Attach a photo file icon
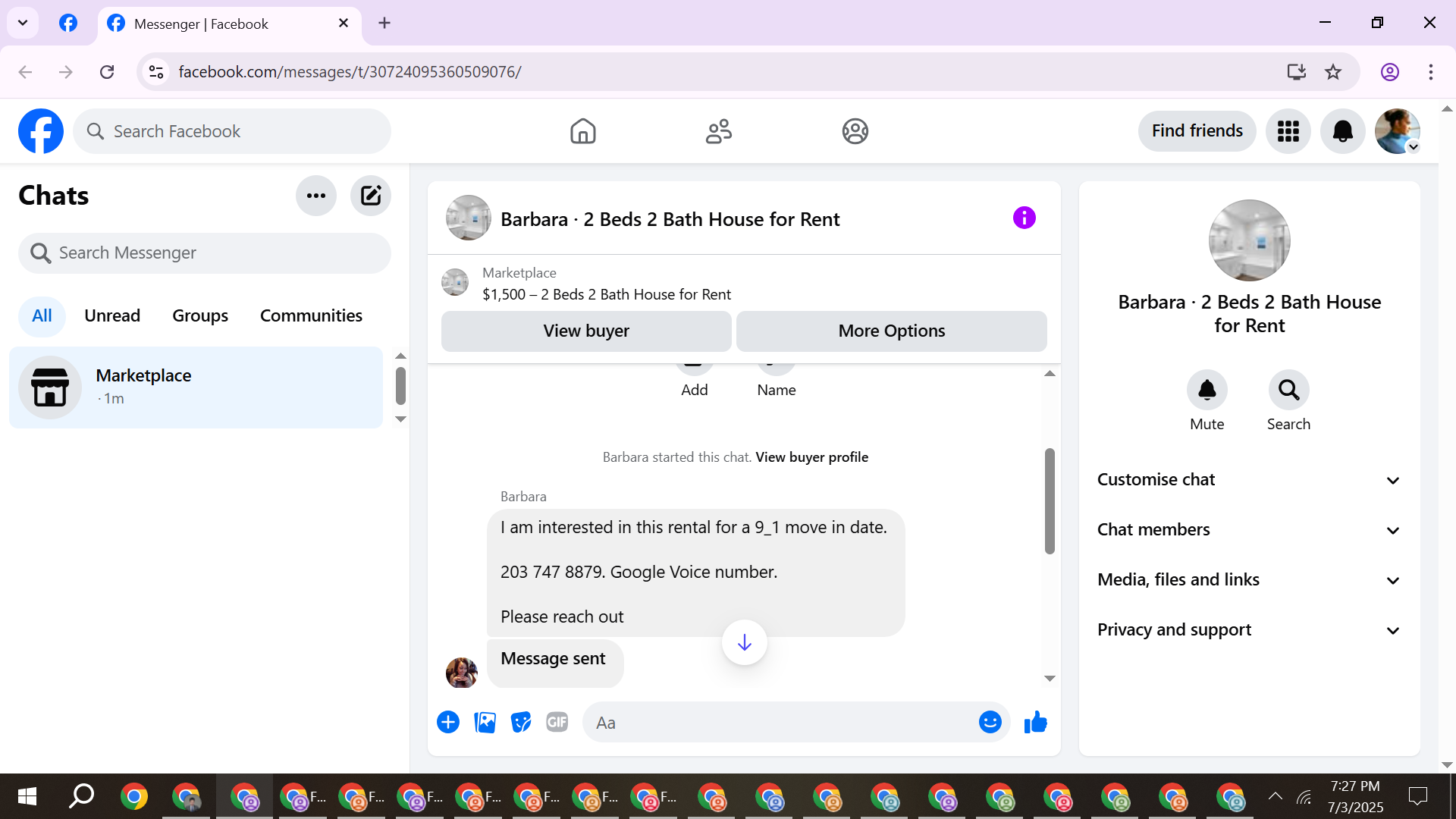Viewport: 1456px width, 819px height. click(x=485, y=723)
